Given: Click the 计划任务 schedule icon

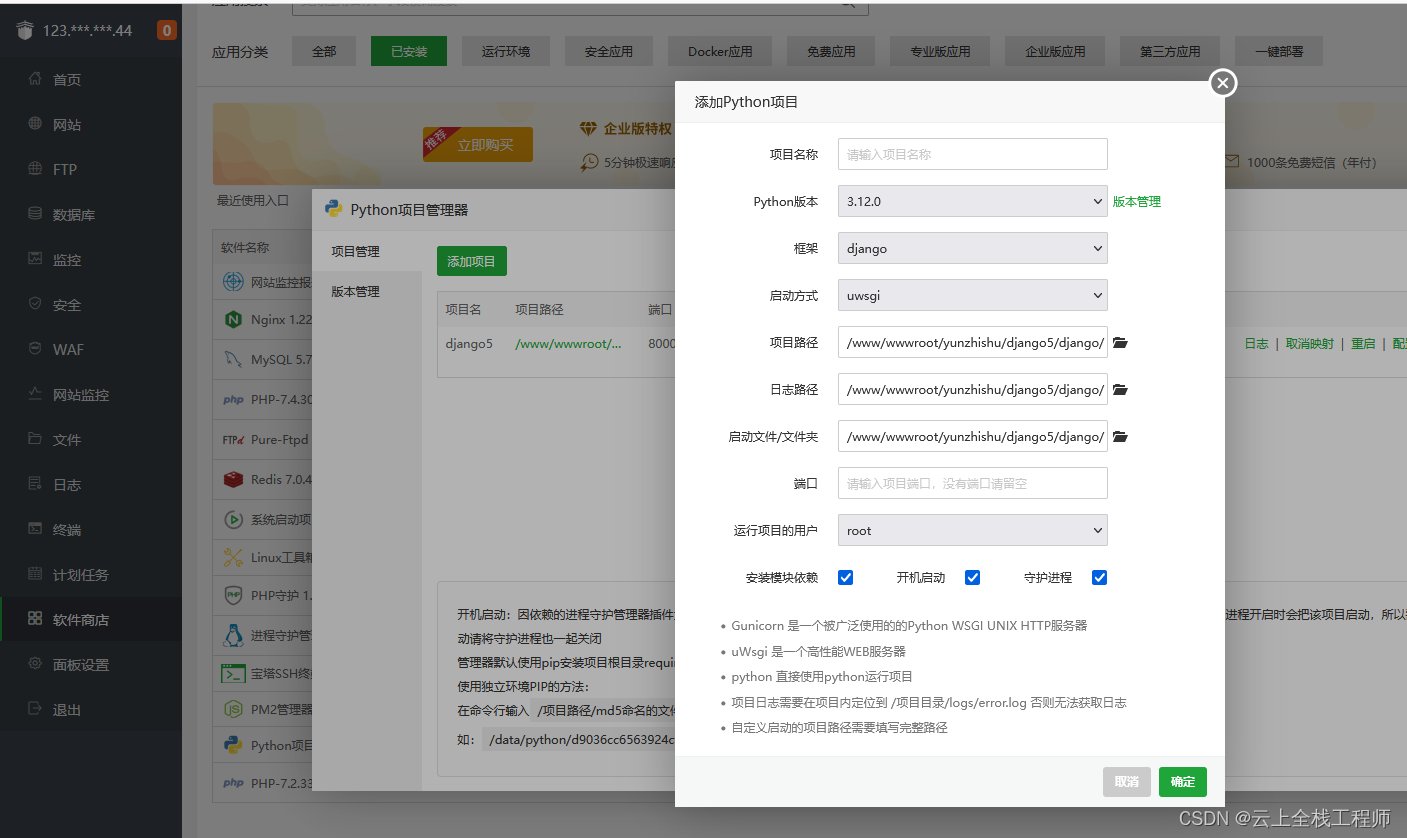Looking at the screenshot, I should [35, 574].
